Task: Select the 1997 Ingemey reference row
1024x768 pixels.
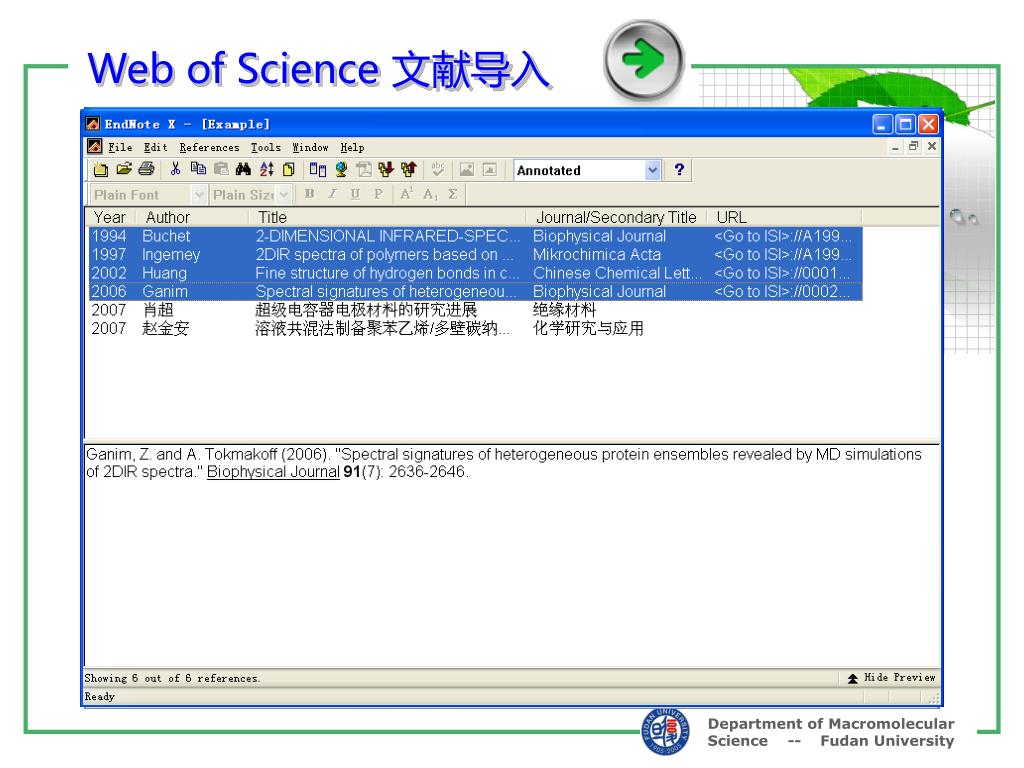Action: (475, 255)
